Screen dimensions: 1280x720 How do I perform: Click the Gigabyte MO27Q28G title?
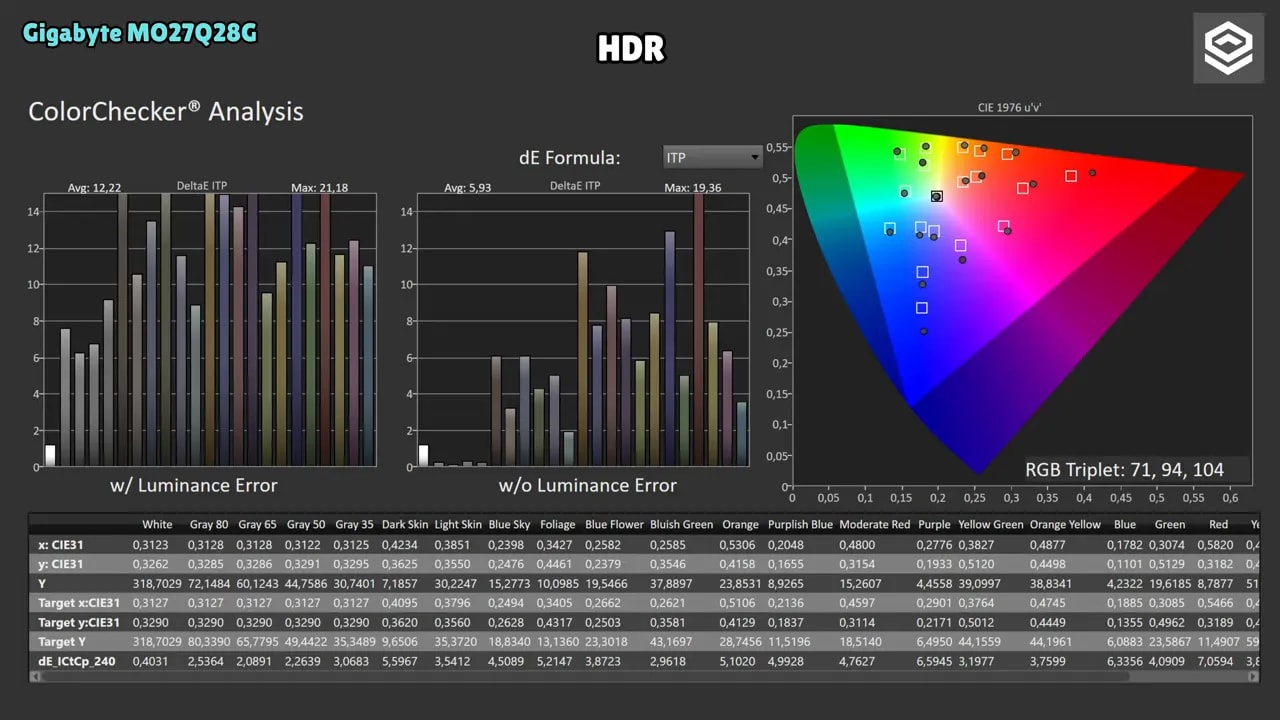(140, 33)
